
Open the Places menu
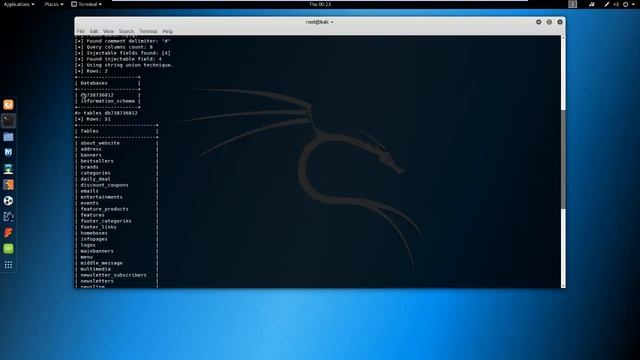coord(54,4)
